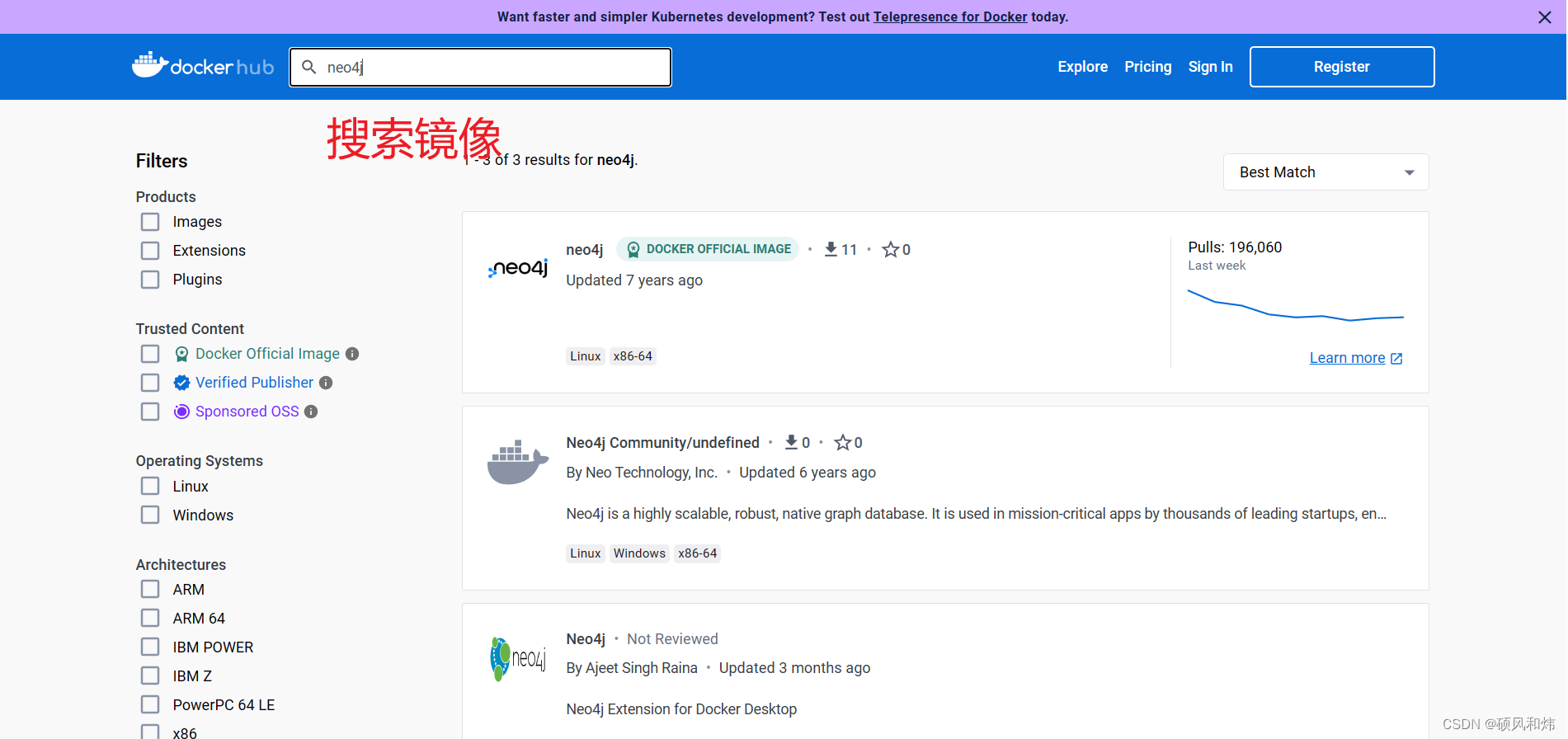Click the Docker Official Image filter badge icon
The height and width of the screenshot is (739, 1568).
[182, 354]
